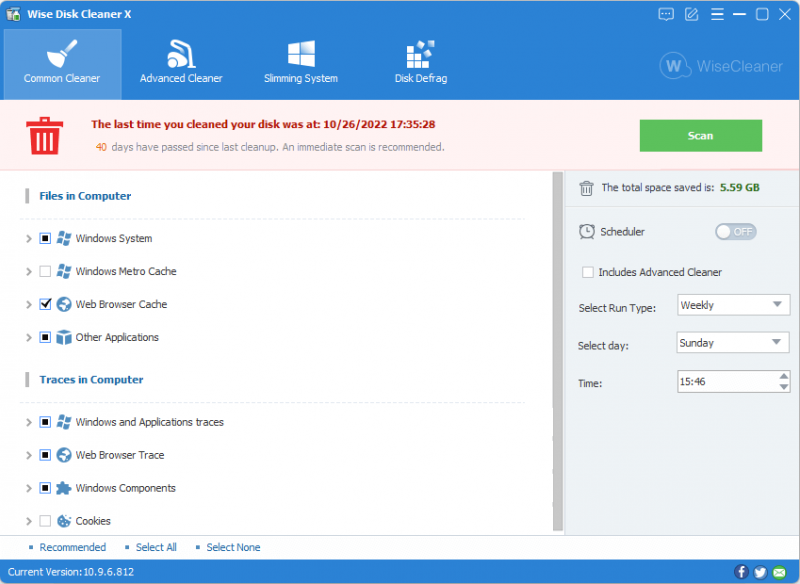Image resolution: width=800 pixels, height=584 pixels.
Task: Click the Traces in Computer heading
Action: click(x=91, y=379)
